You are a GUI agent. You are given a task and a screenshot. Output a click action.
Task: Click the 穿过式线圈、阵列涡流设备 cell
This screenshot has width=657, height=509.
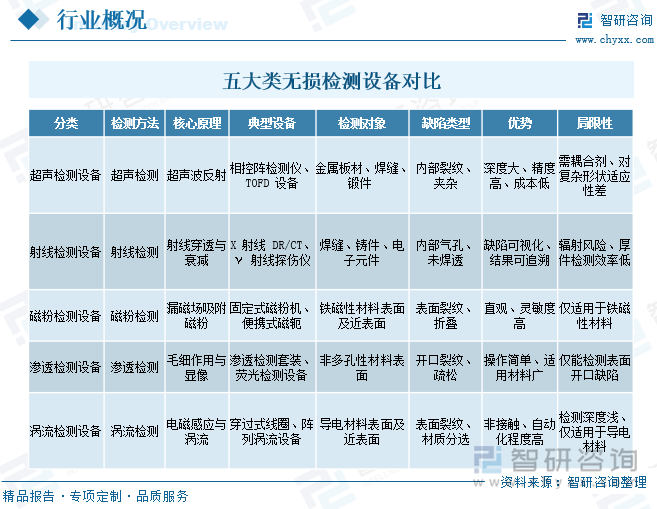[x=272, y=431]
